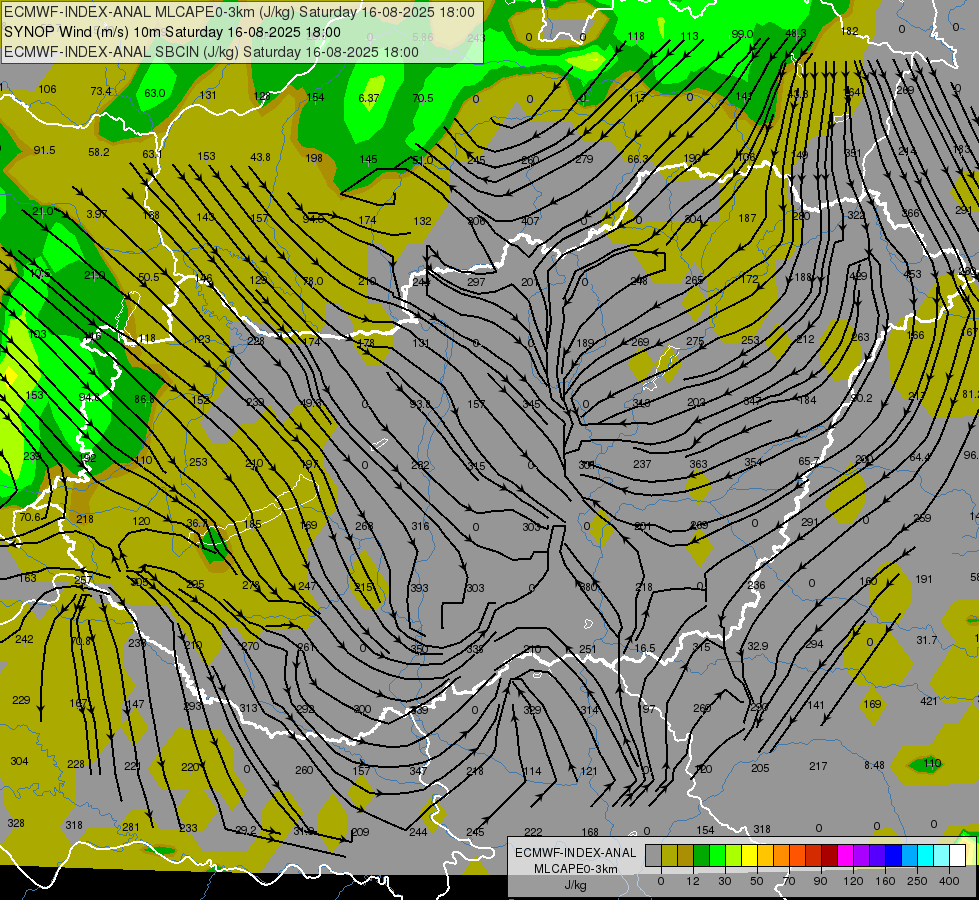Click the map value '407'
Image resolution: width=979 pixels, height=900 pixels.
530,220
